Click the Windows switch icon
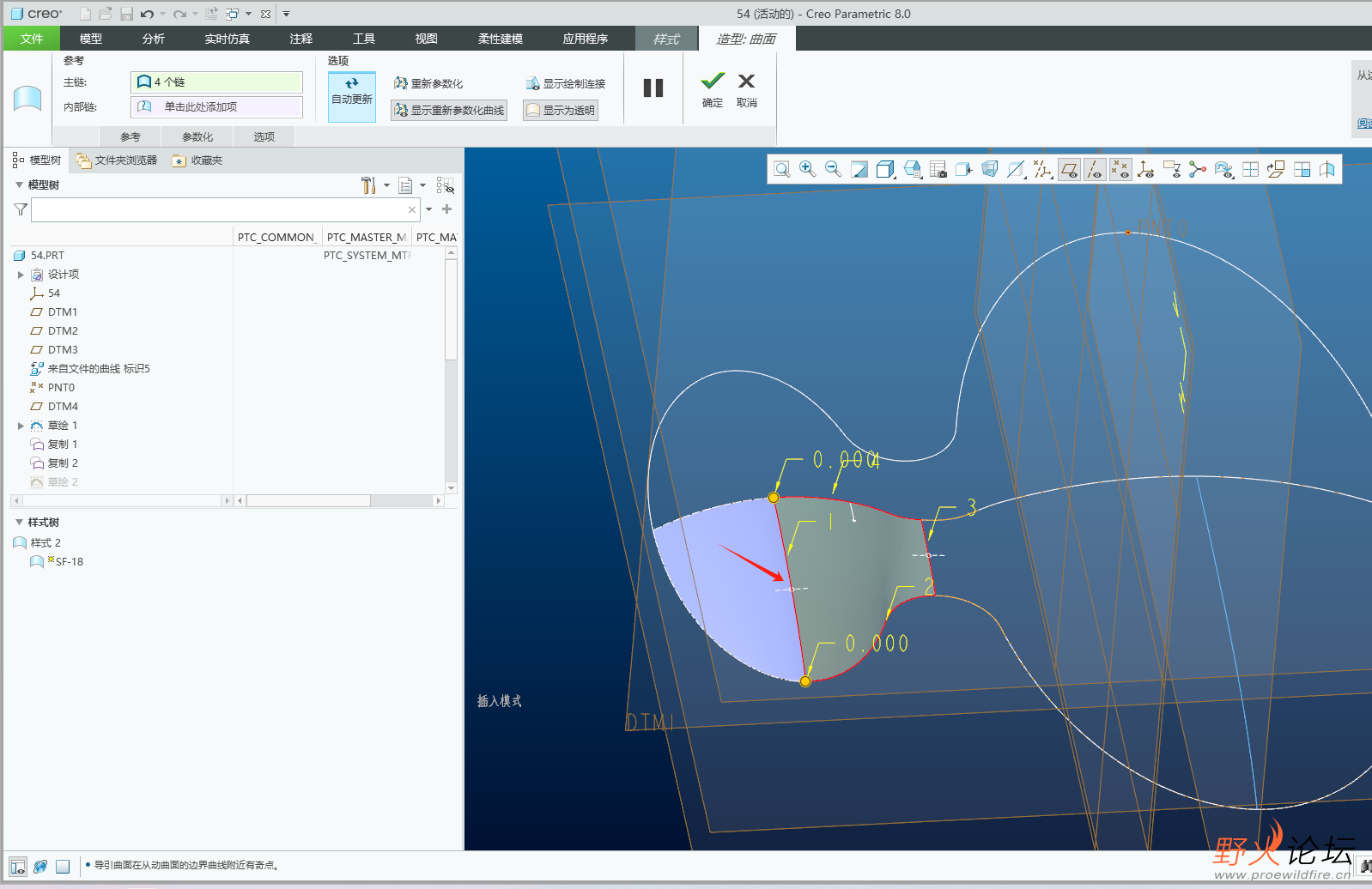Viewport: 1372px width, 889px height. click(233, 14)
